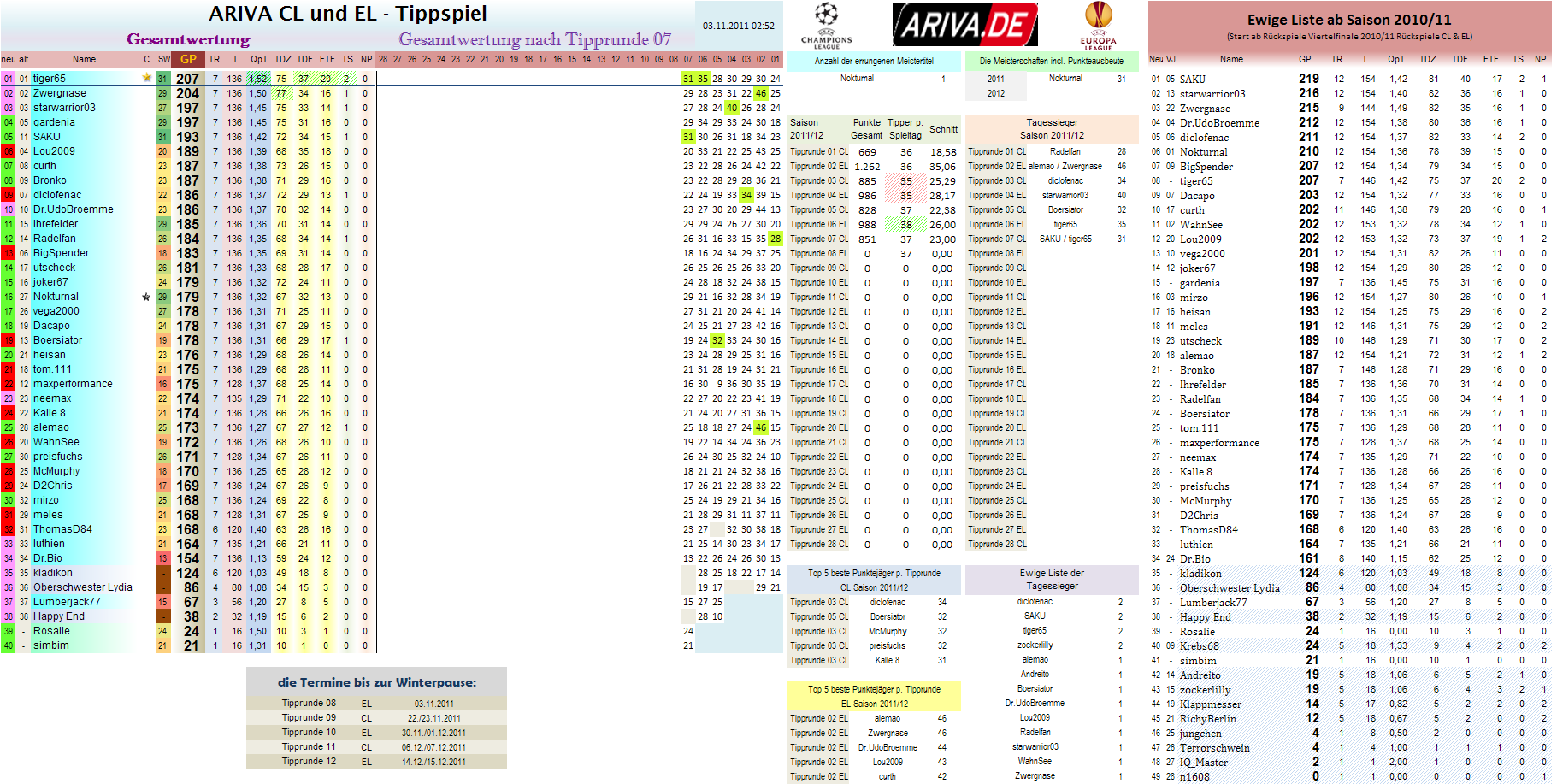The height and width of the screenshot is (784, 1557).
Task: Click the 'Ewige Liste der Tagessieger' header
Action: pos(1052,580)
